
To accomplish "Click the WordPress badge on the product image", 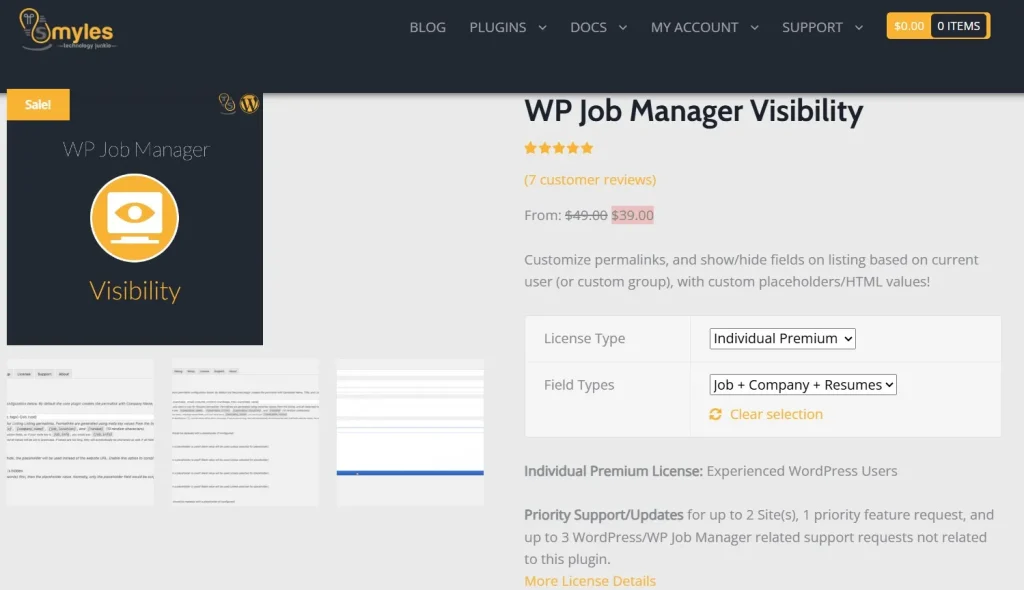I will (x=249, y=103).
